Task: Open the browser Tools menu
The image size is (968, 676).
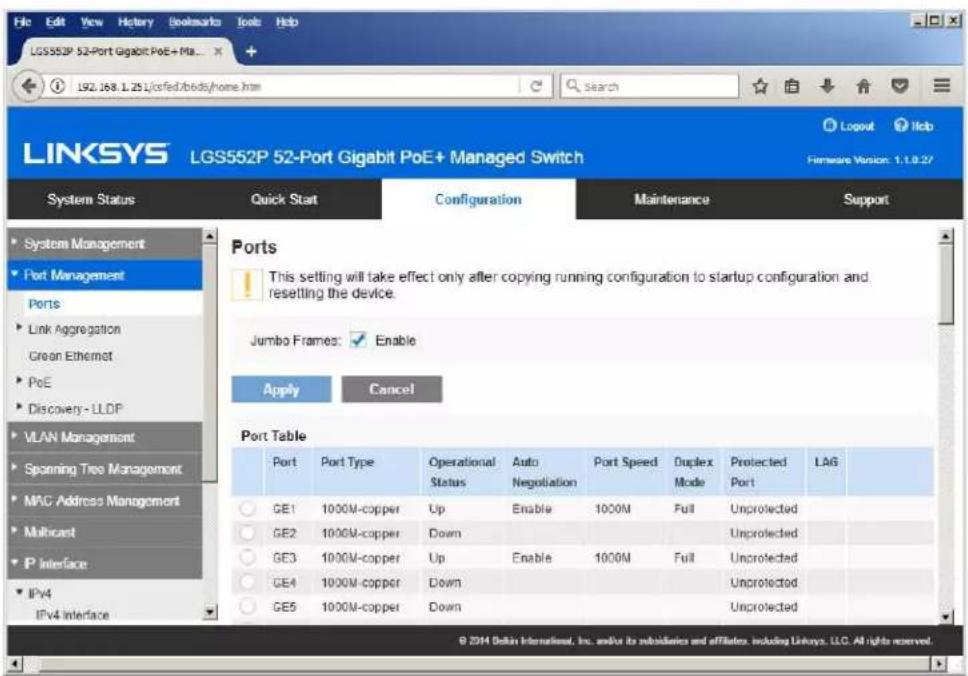Action: (249, 22)
